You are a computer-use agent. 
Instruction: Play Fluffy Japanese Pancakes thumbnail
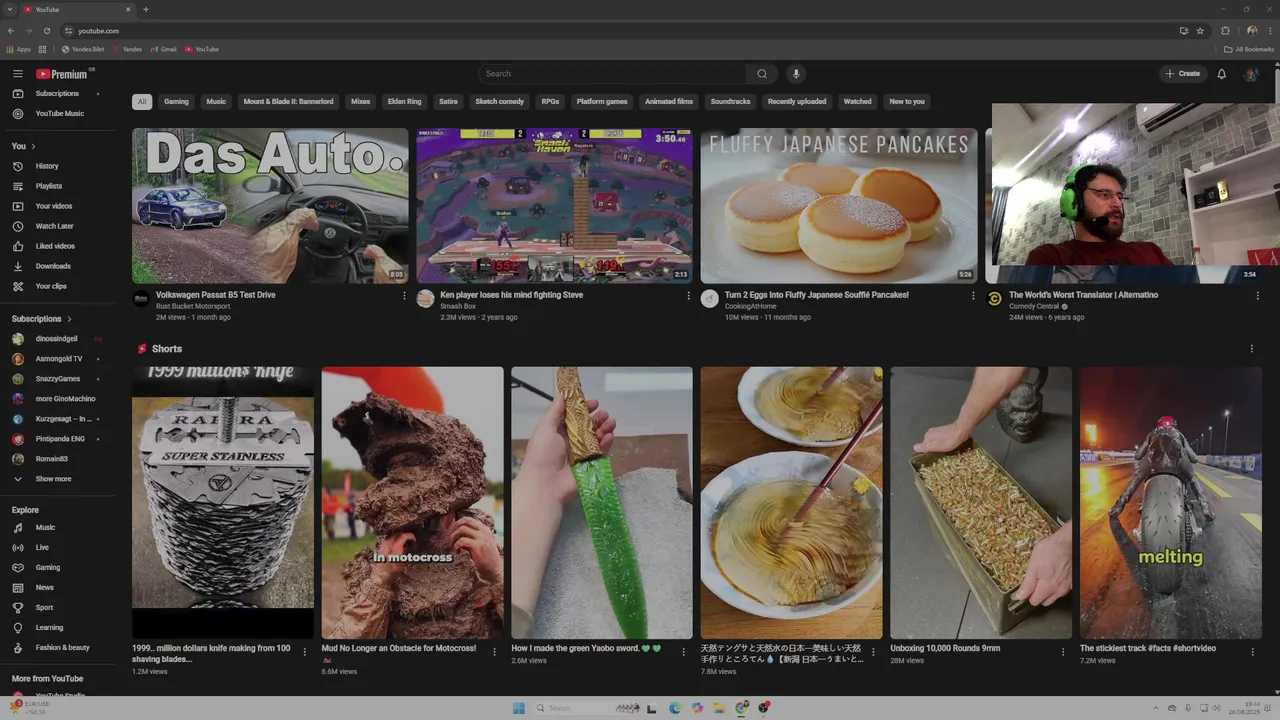(x=839, y=206)
